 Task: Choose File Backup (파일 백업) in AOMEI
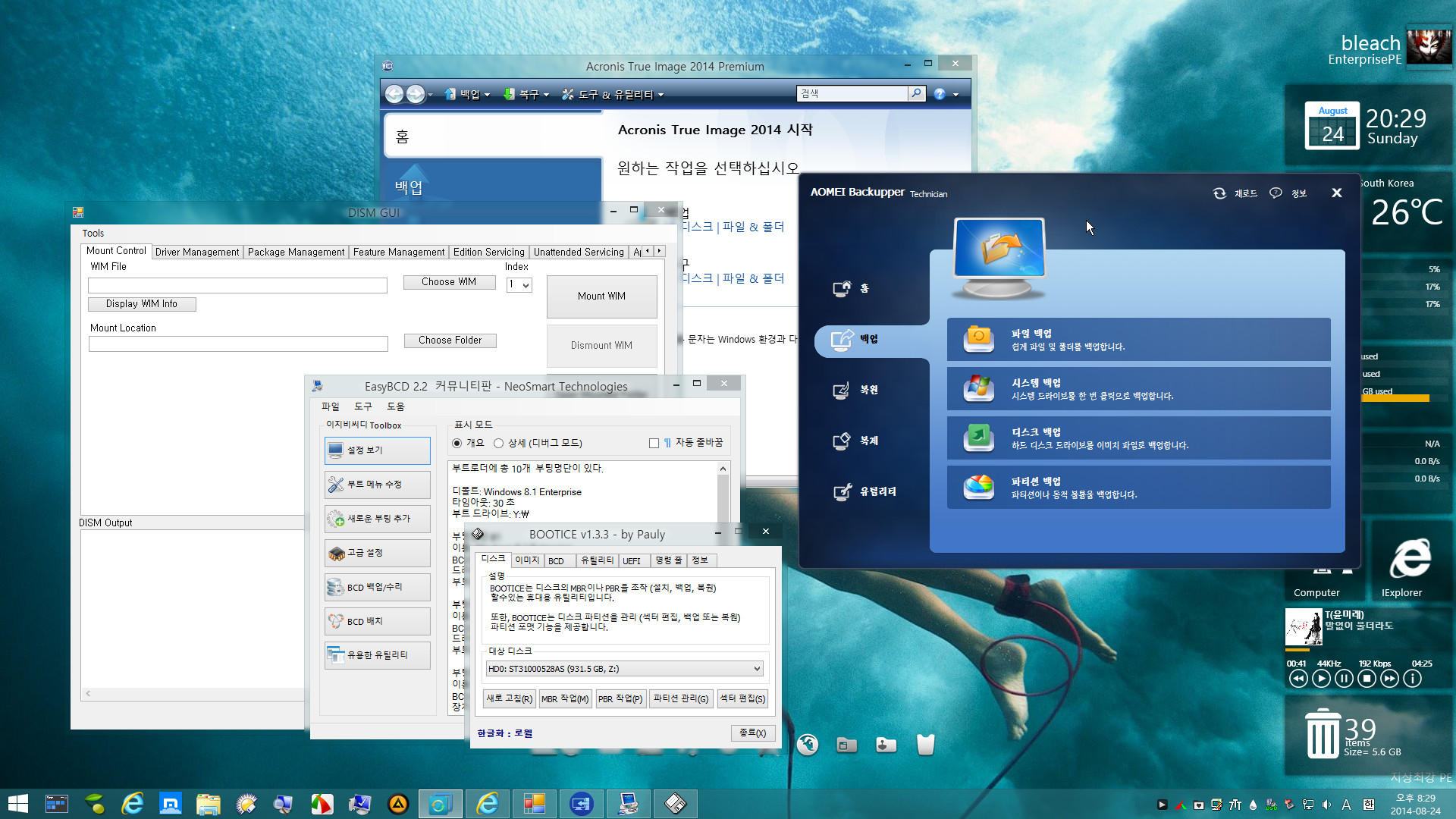(1138, 339)
